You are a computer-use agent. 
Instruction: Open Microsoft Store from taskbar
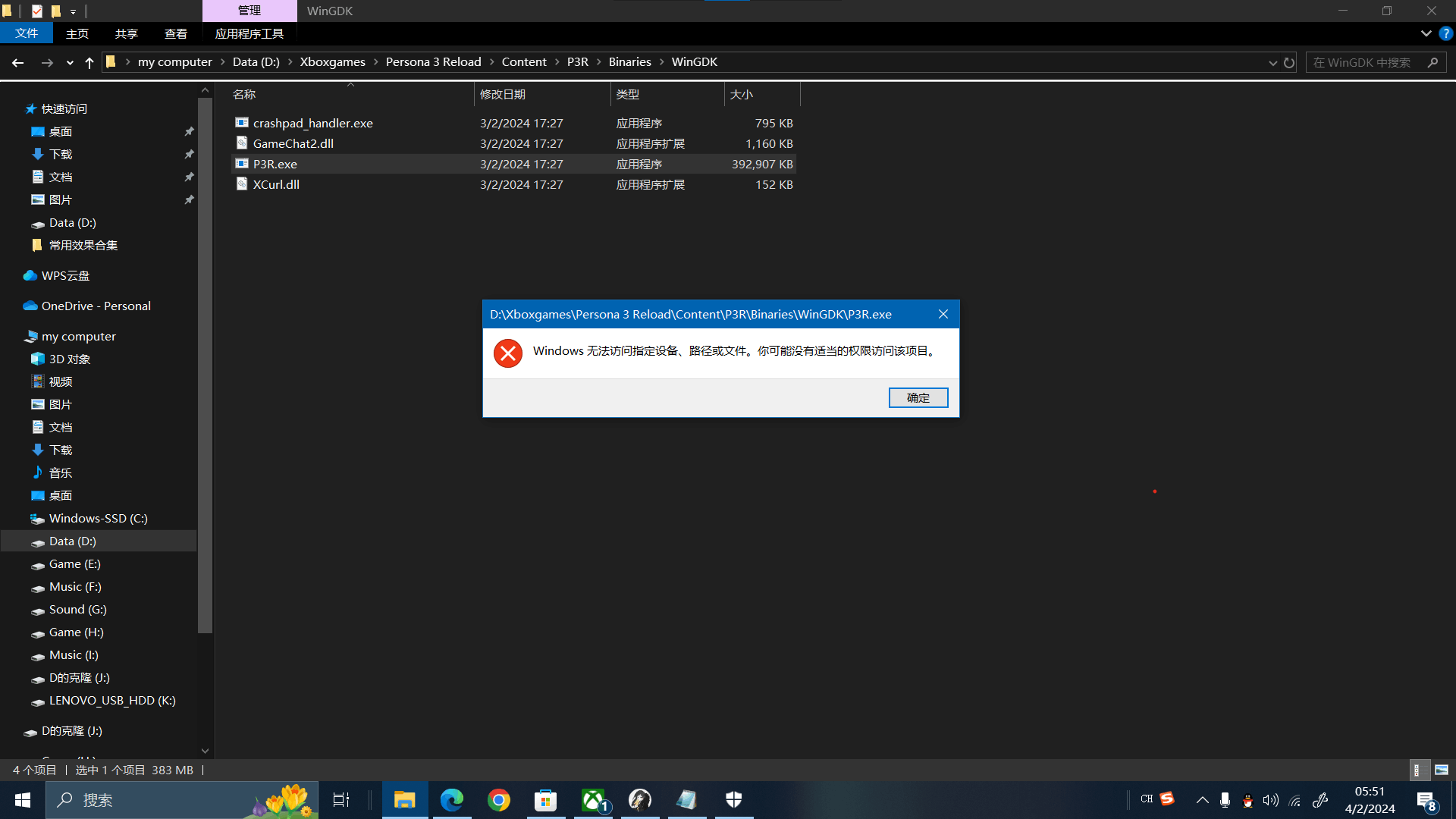coord(546,800)
